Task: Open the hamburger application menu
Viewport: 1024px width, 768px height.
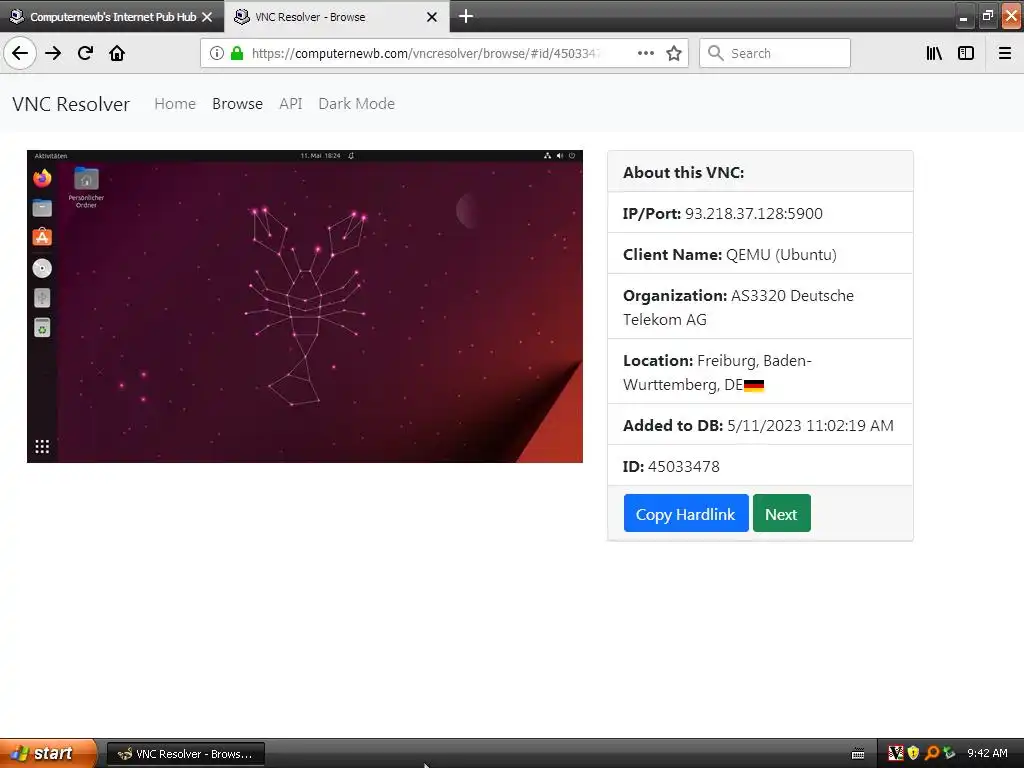Action: coord(1005,53)
